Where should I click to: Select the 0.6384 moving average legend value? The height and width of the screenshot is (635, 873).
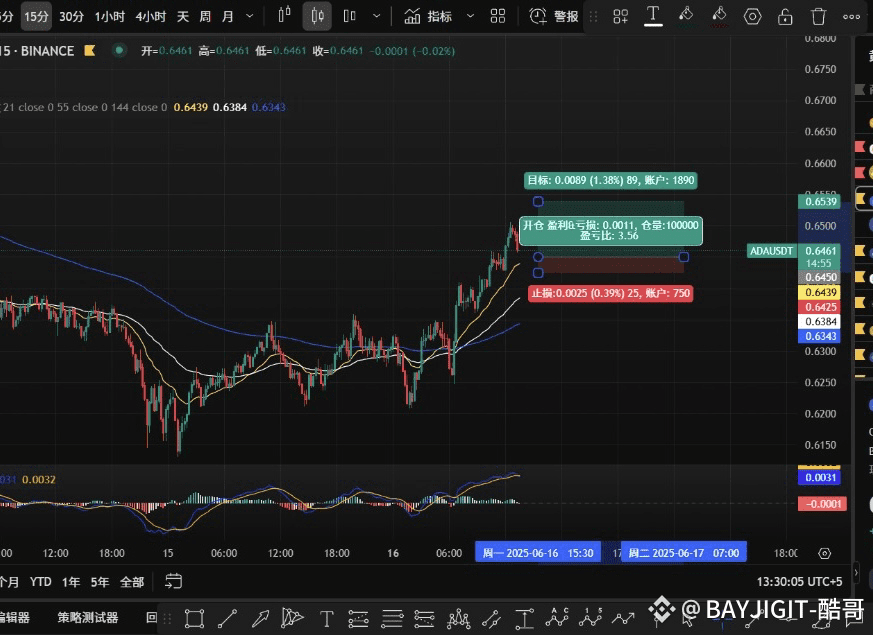pos(229,107)
